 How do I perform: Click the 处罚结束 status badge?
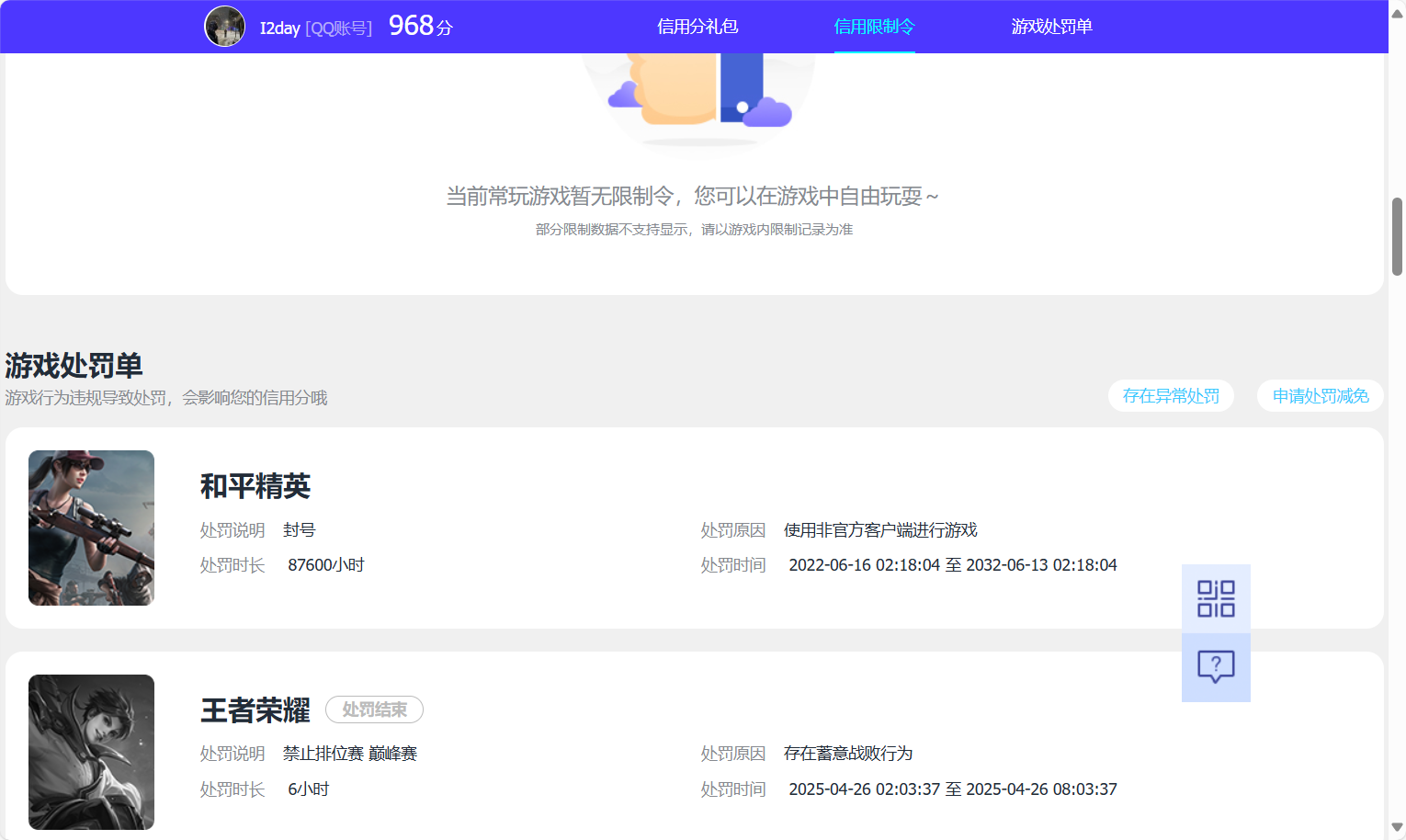(x=374, y=709)
